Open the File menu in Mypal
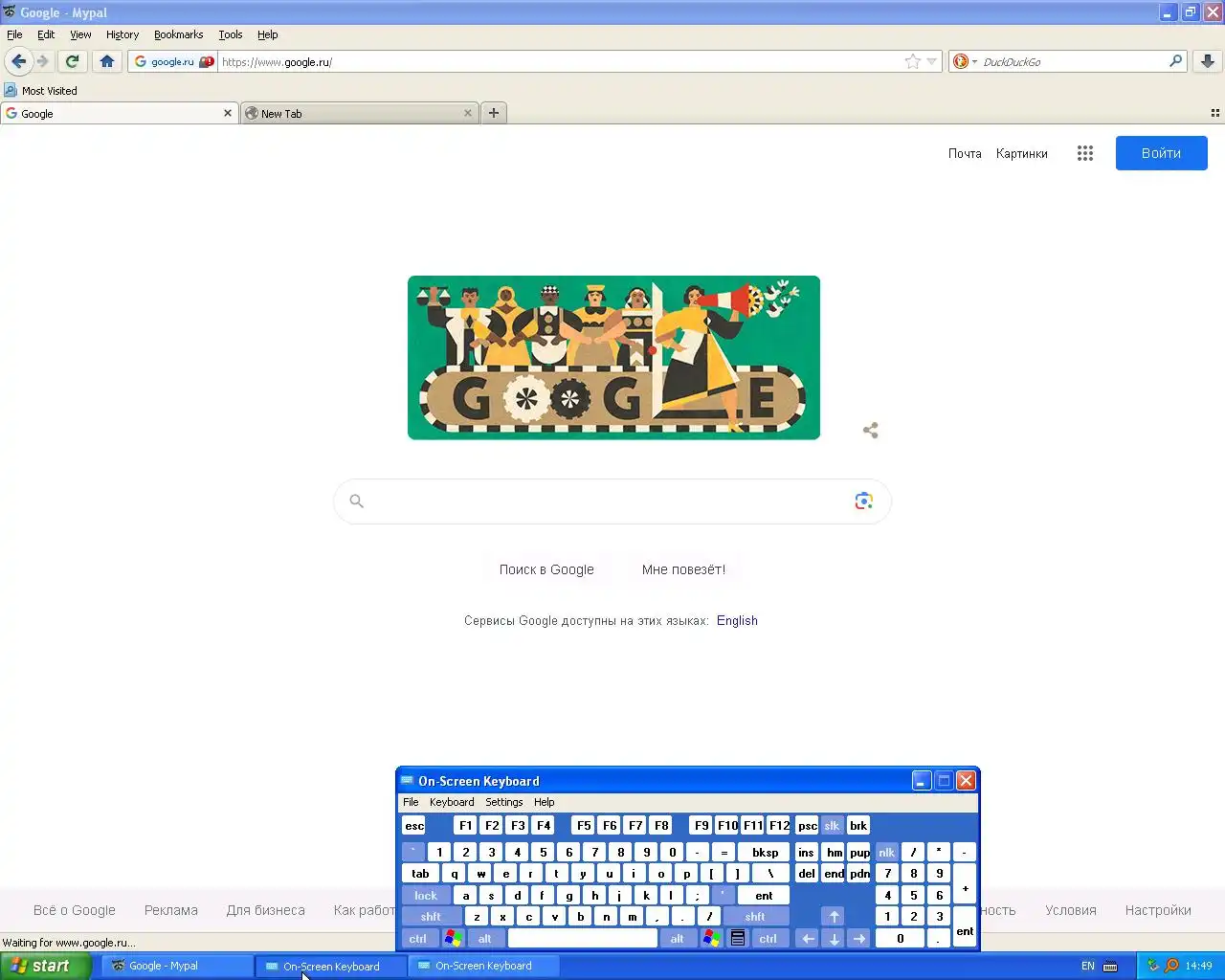The height and width of the screenshot is (980, 1225). [14, 34]
